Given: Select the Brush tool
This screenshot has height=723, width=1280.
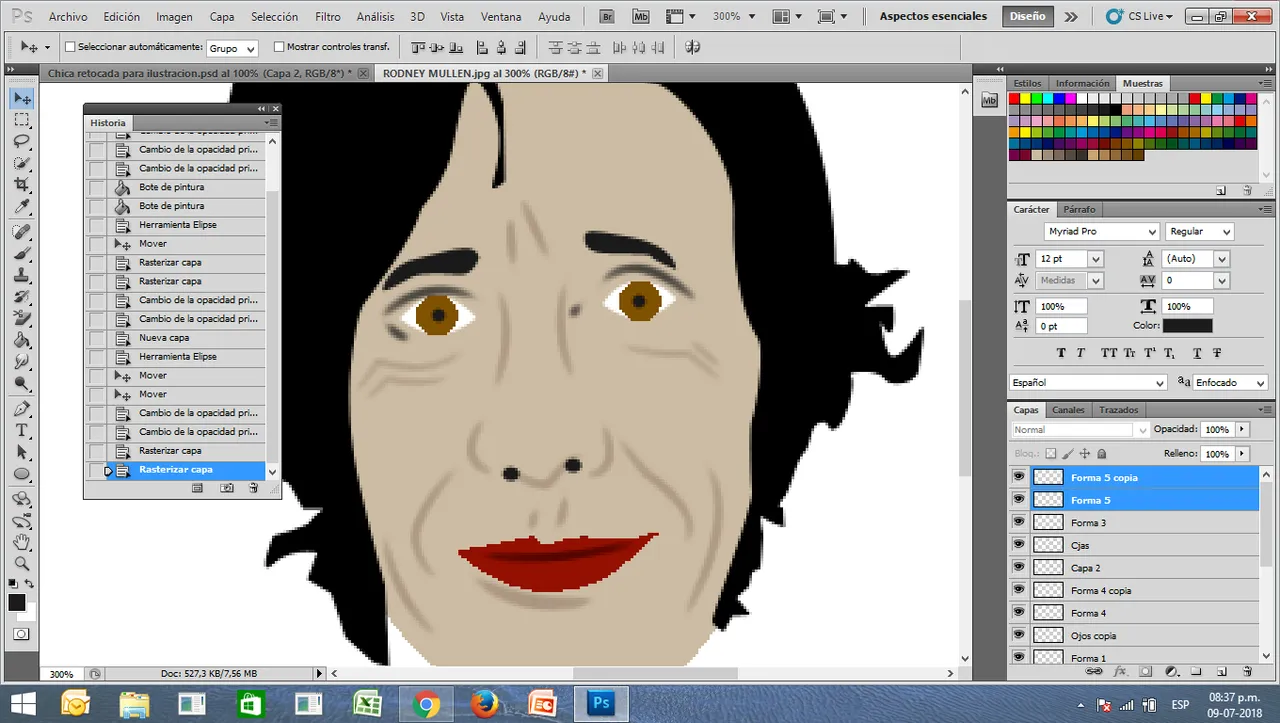Looking at the screenshot, I should (21, 253).
